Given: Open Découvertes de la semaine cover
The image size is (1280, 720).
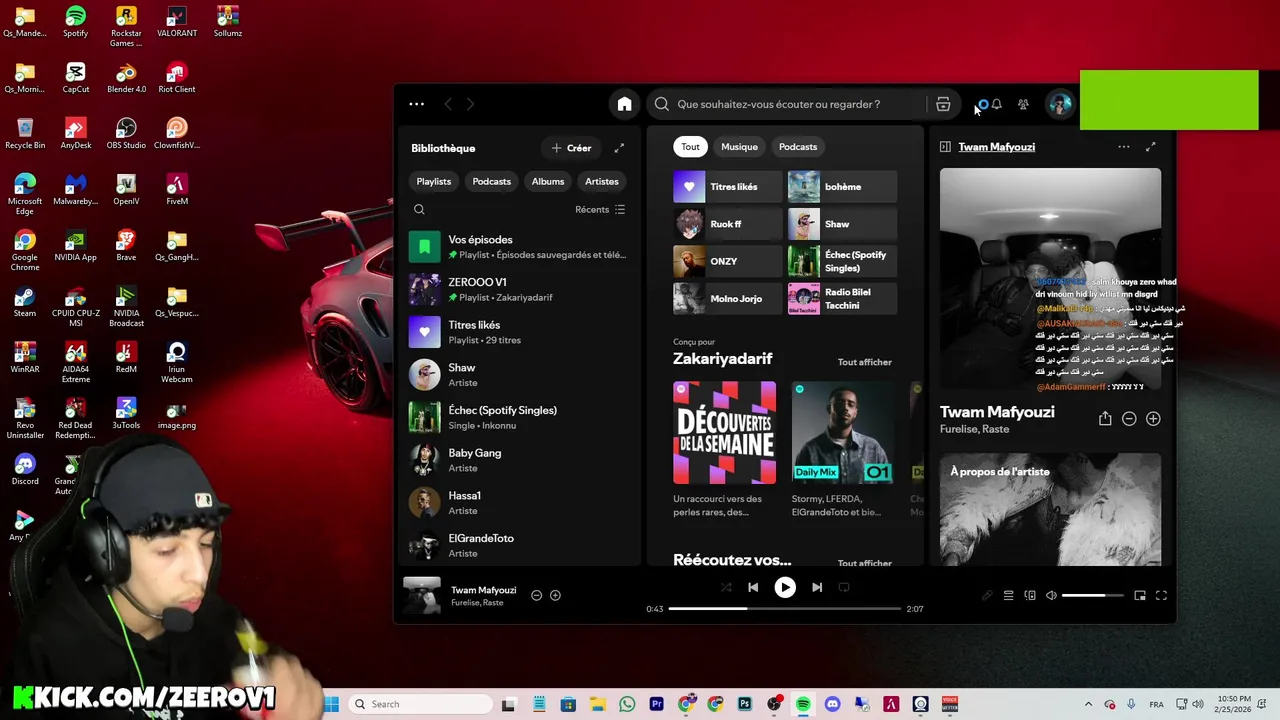Looking at the screenshot, I should pos(725,433).
